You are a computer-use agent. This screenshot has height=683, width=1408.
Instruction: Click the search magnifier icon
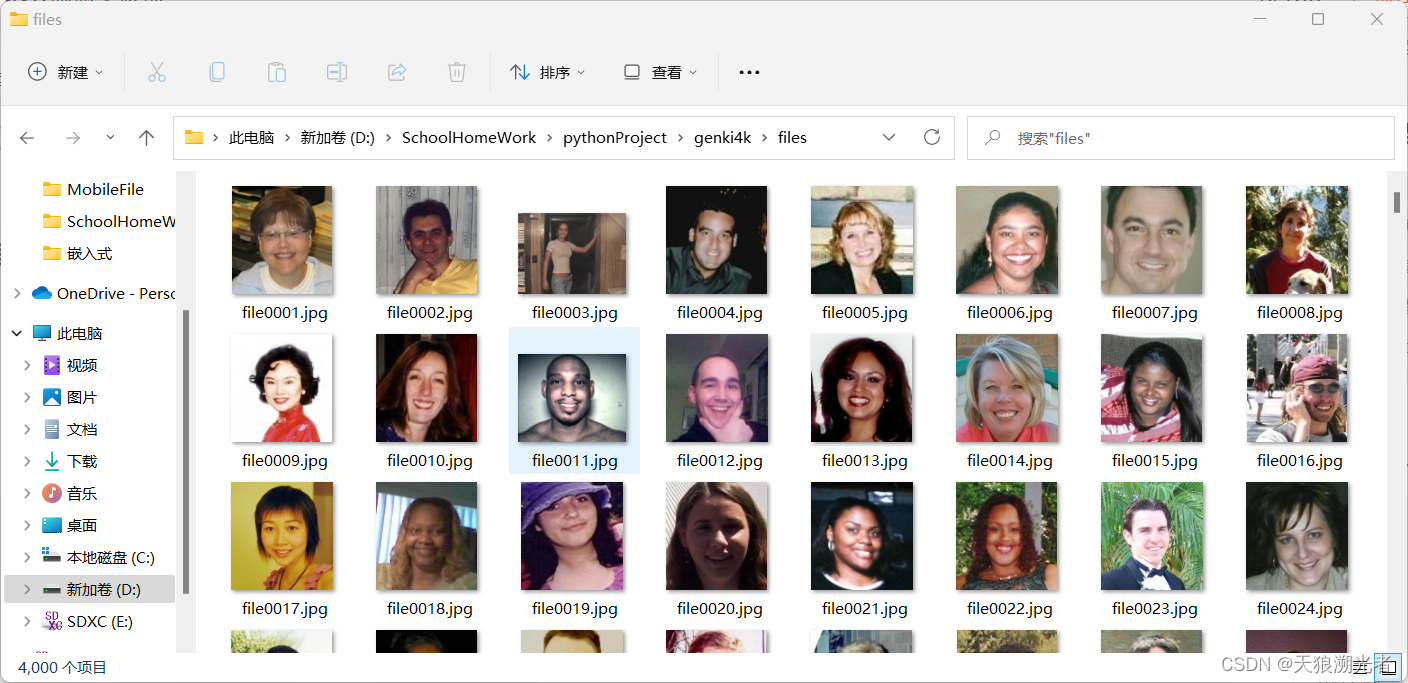point(993,138)
